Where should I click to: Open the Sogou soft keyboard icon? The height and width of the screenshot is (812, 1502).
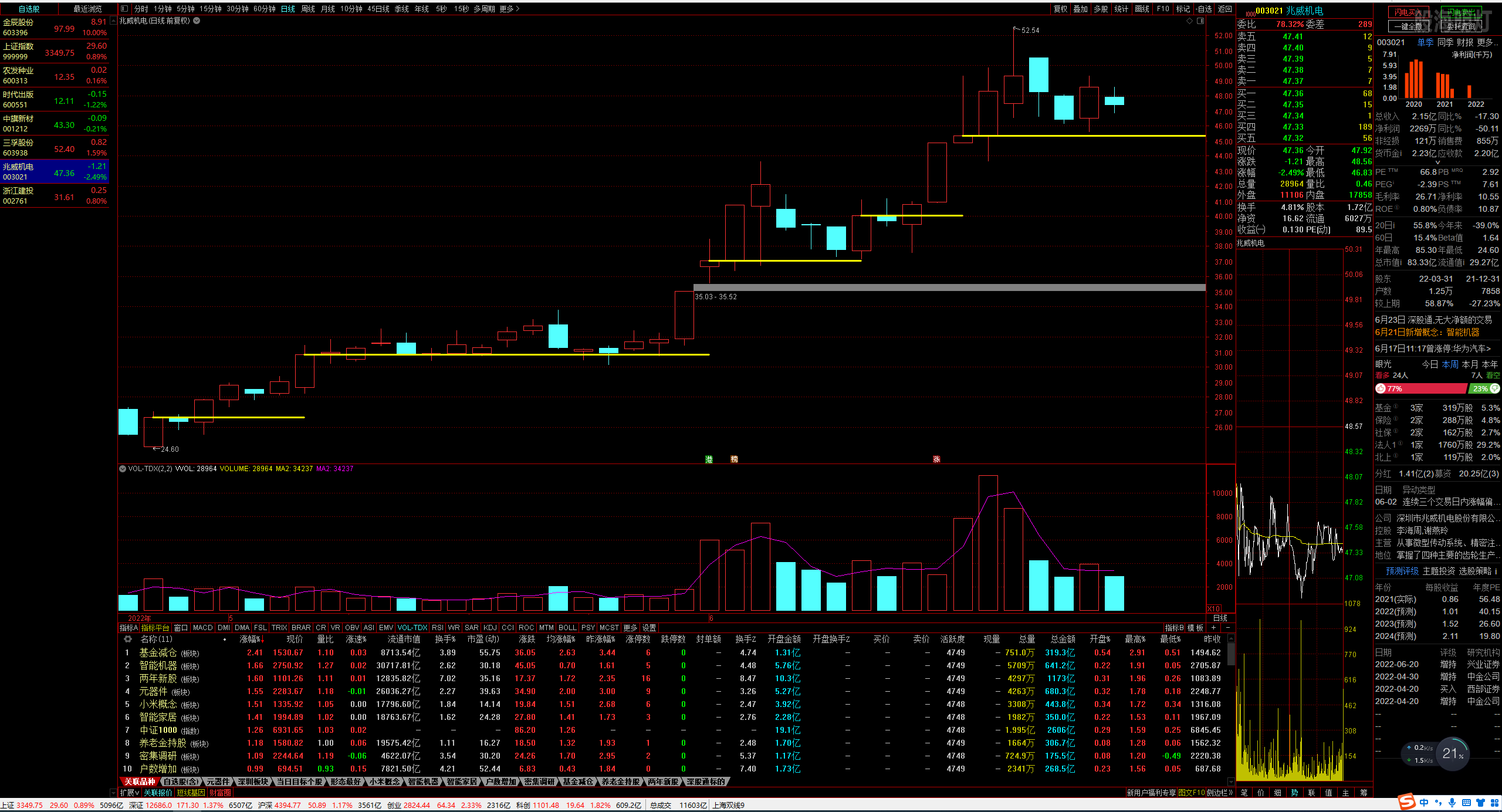pos(1466,803)
